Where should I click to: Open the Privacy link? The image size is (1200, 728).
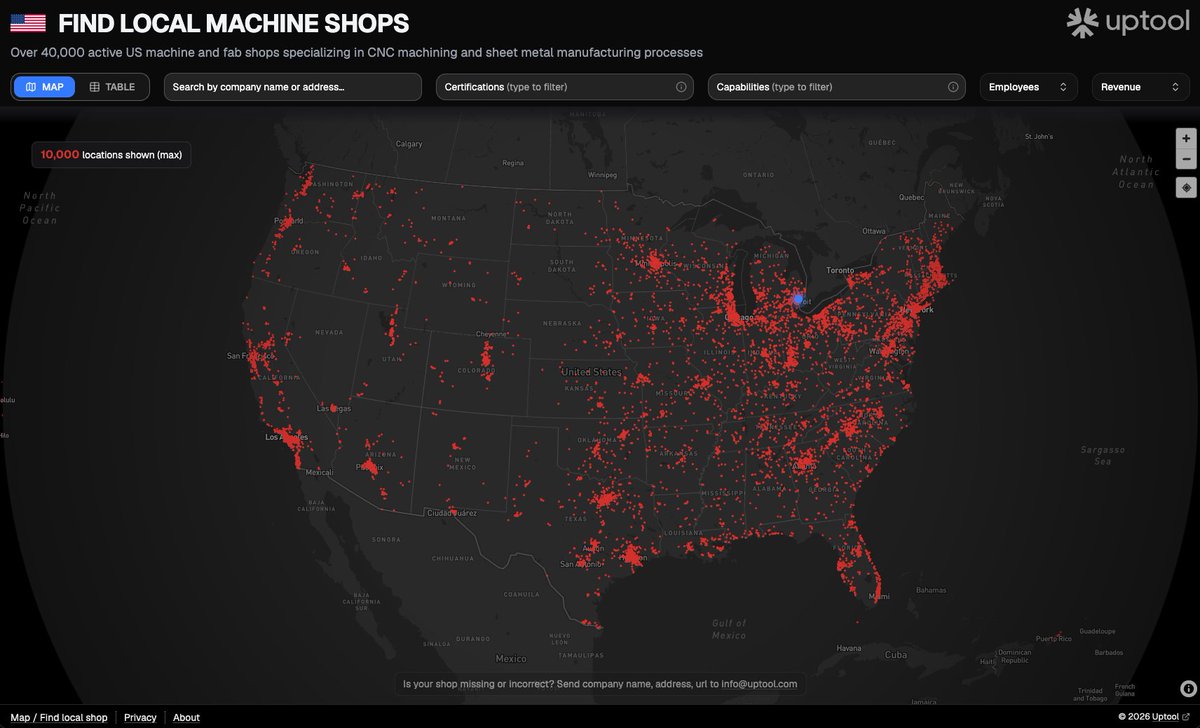click(x=140, y=717)
